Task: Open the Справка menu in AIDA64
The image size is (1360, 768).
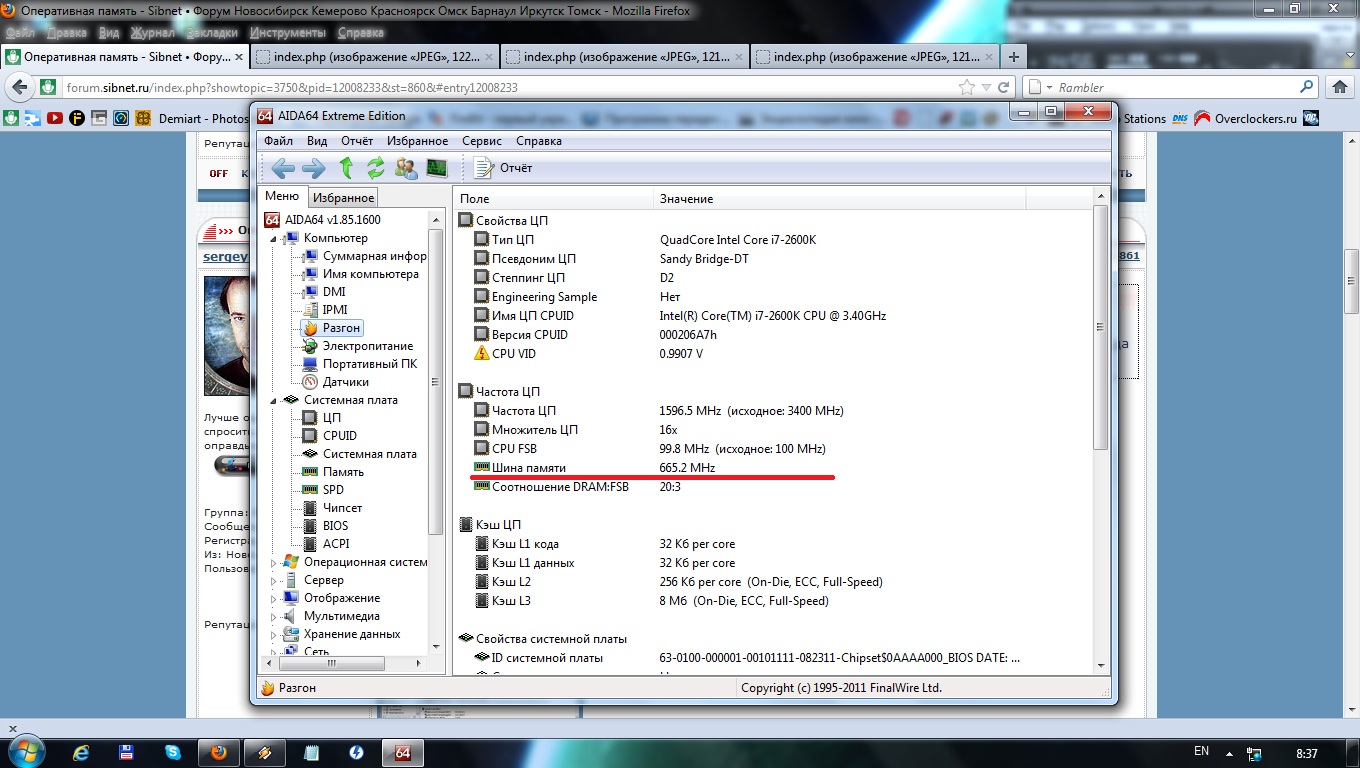Action: 539,141
